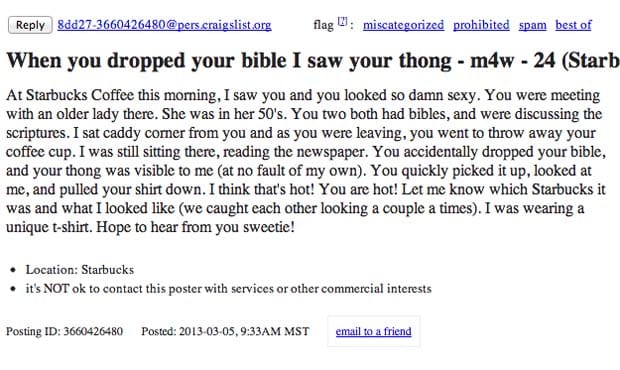
Task: Open the pers.craigslist.org reply email address link
Action: [164, 25]
